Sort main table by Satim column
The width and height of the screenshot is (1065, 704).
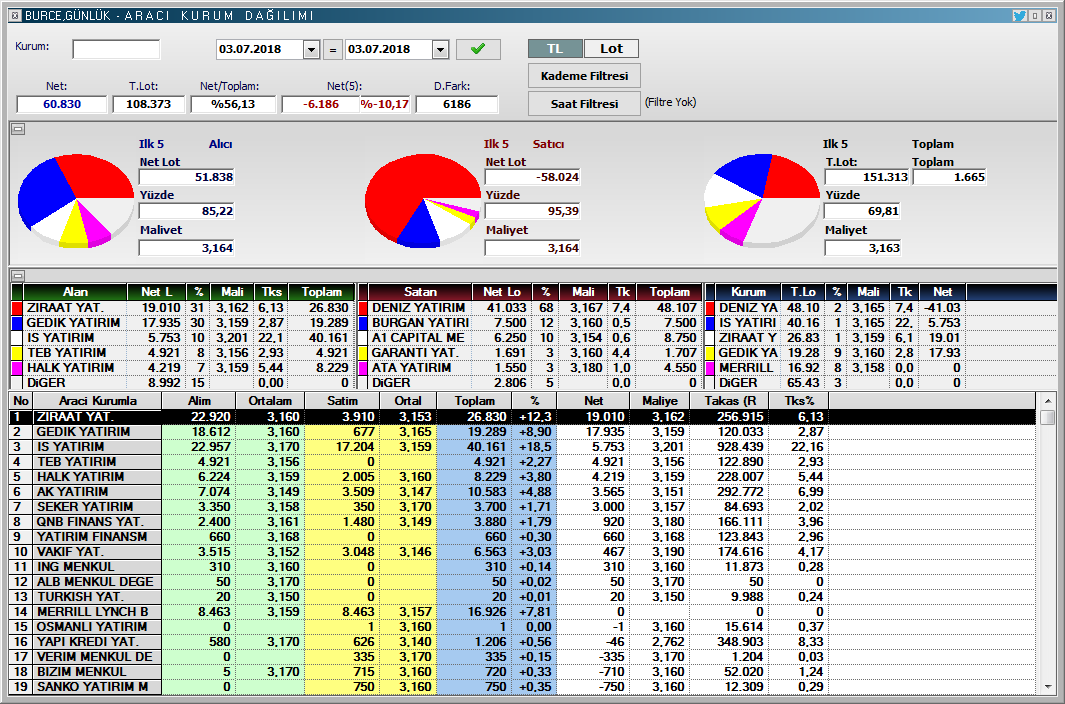(x=342, y=401)
